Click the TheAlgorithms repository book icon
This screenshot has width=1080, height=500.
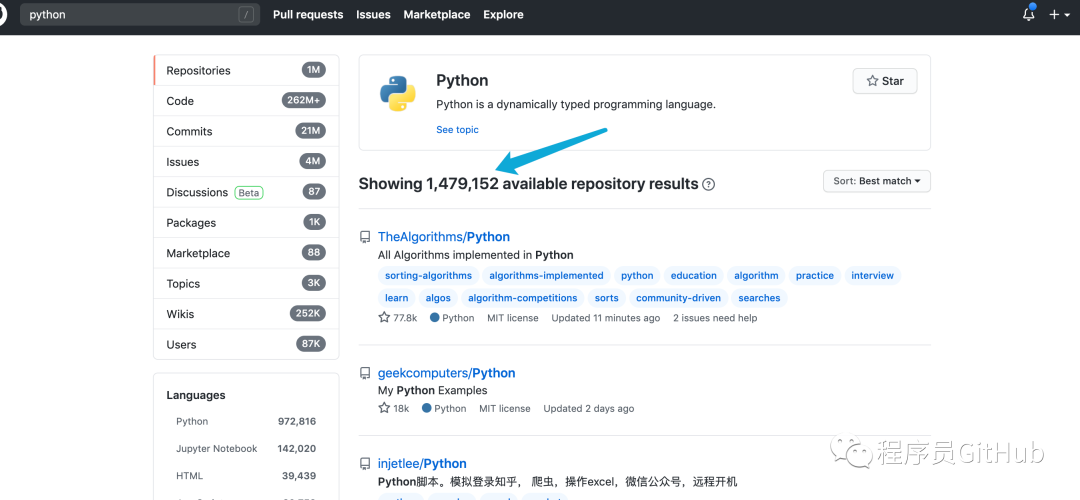click(365, 237)
